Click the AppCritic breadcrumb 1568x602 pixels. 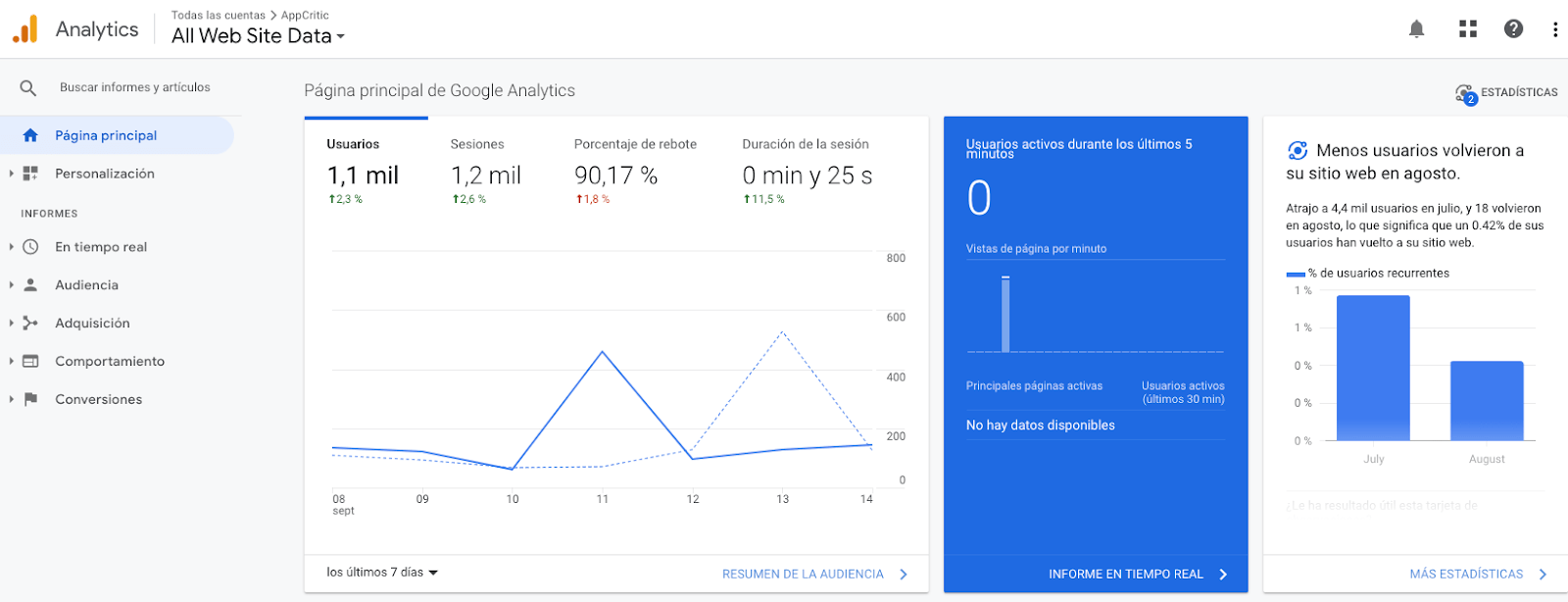point(305,15)
